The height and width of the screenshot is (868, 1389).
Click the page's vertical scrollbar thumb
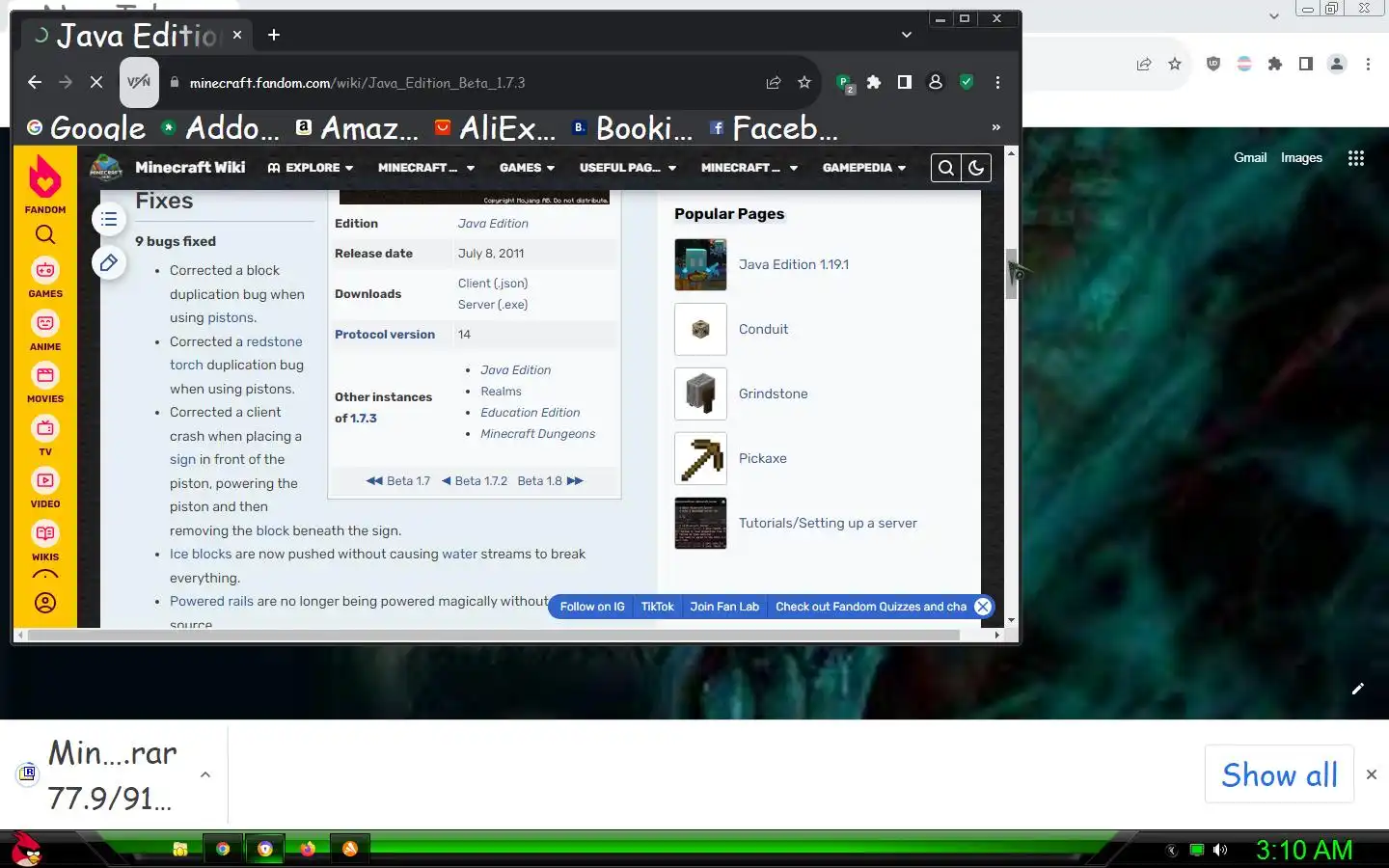pos(1011,275)
